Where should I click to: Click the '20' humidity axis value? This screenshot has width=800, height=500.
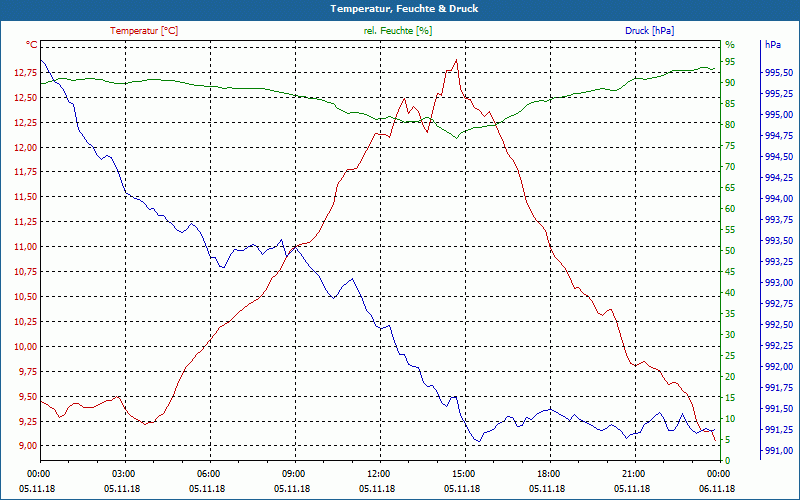tap(730, 377)
